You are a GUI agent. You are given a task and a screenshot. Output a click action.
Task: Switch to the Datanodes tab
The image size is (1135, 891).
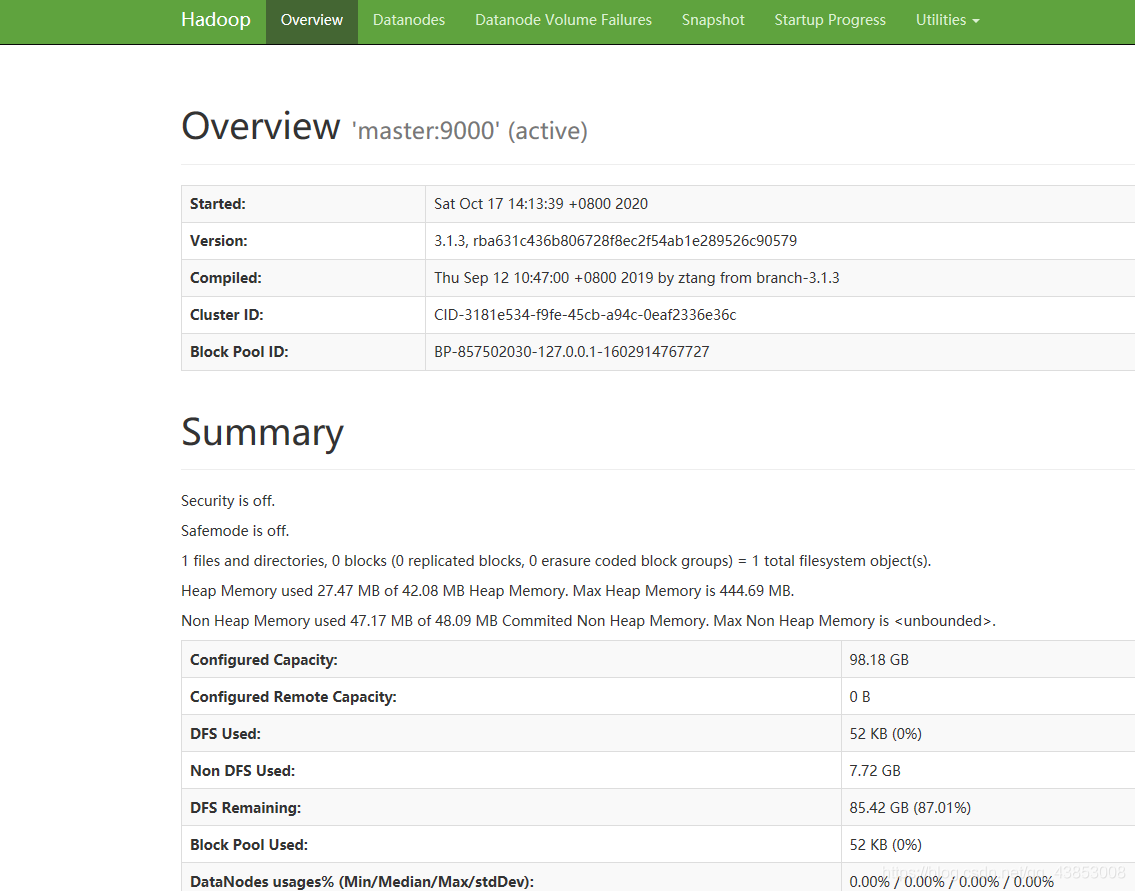pos(409,20)
